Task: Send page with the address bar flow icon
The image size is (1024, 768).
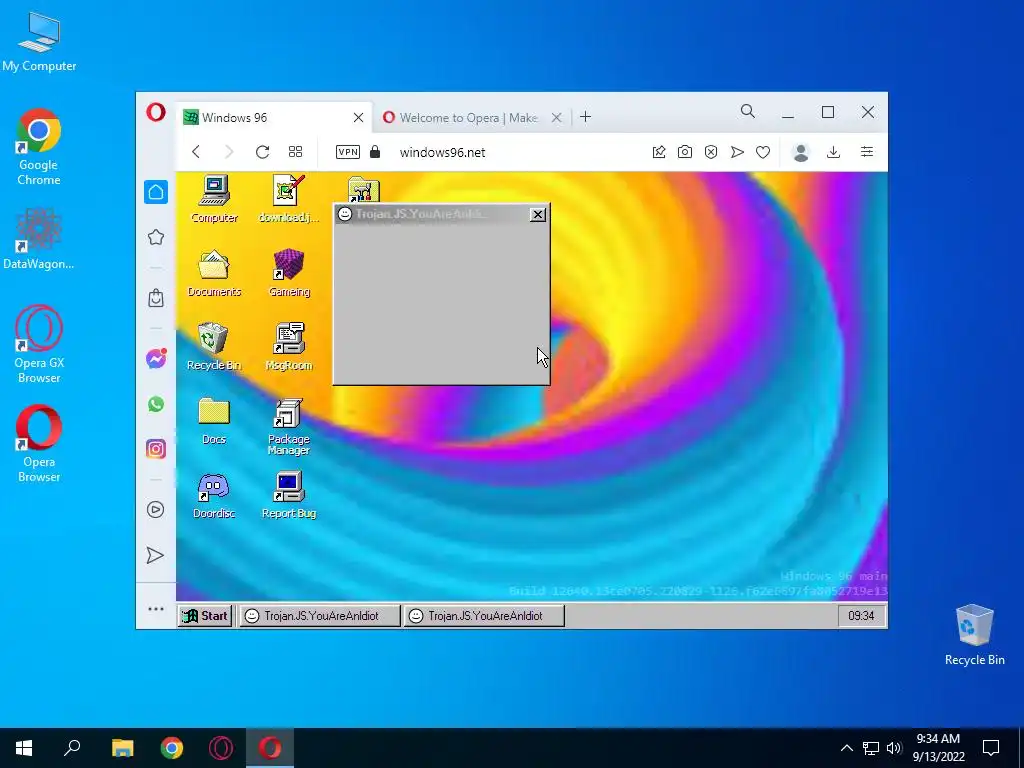Action: (737, 152)
